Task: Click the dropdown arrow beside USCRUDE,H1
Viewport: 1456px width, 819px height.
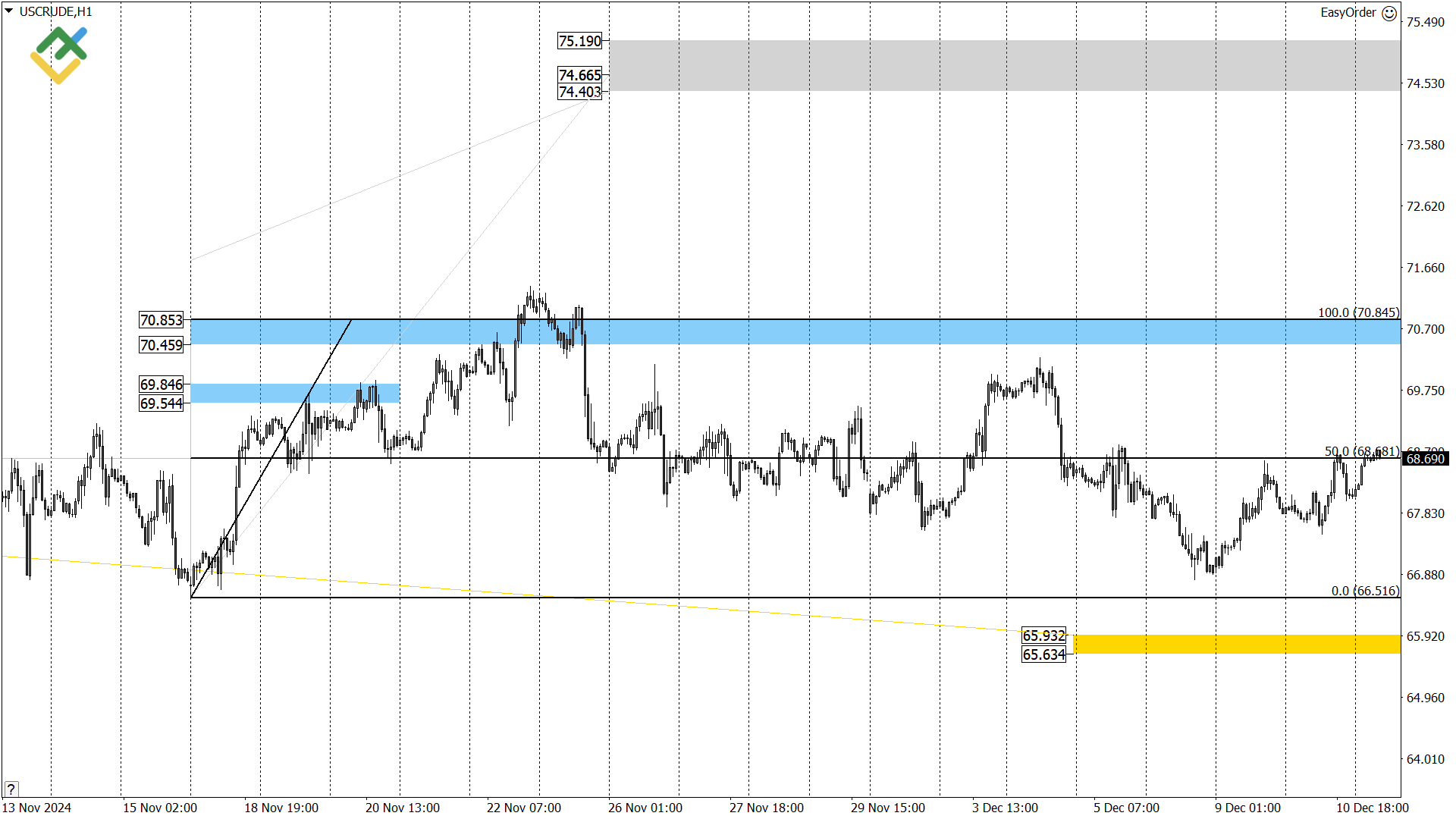Action: pos(9,11)
